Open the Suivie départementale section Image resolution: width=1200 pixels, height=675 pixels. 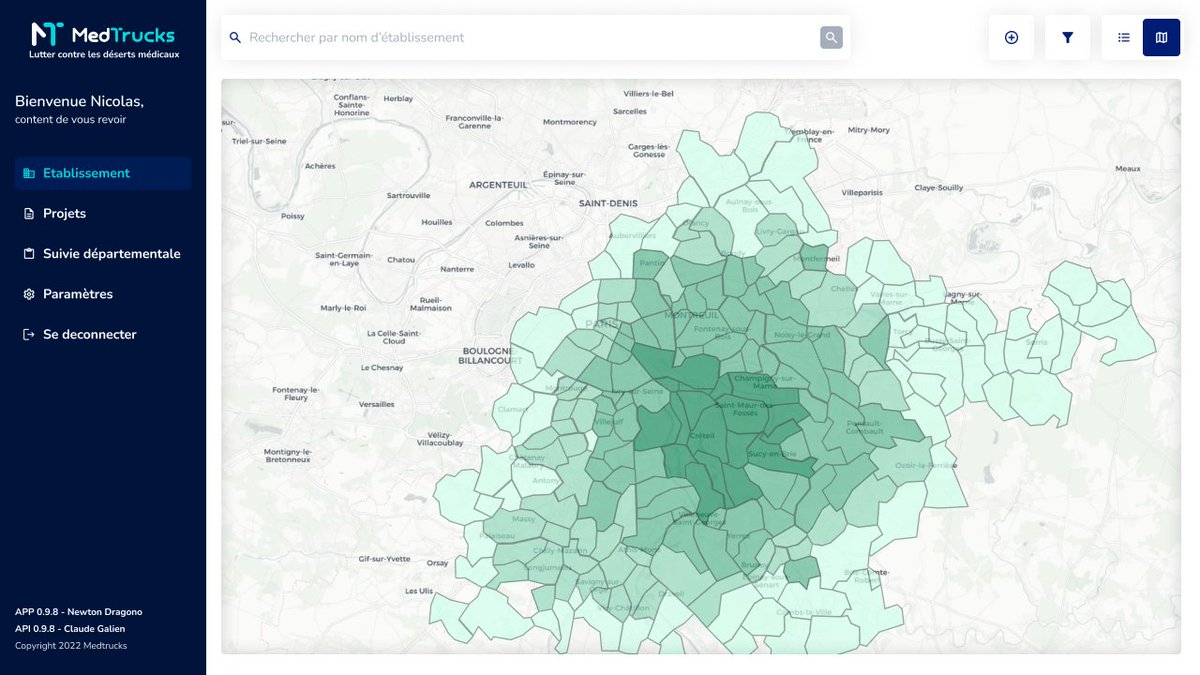[x=110, y=253]
